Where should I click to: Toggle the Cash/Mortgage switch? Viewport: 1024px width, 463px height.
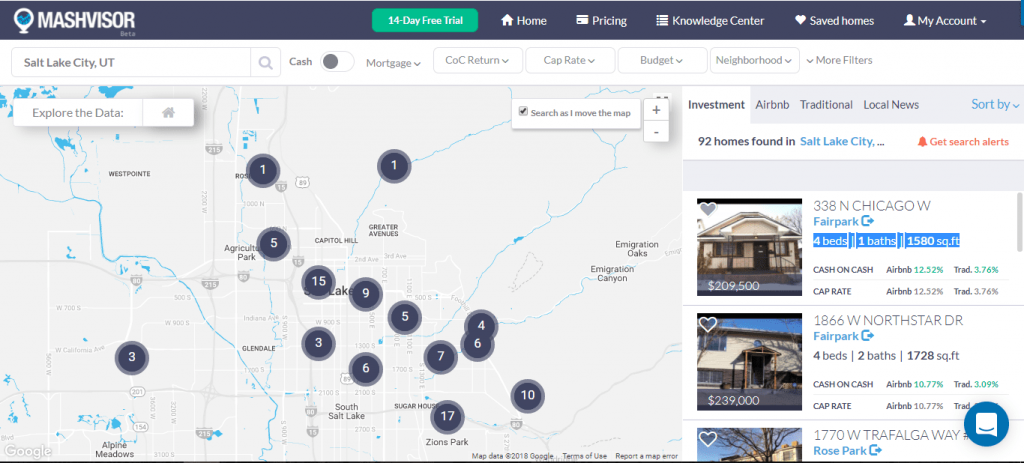click(337, 62)
